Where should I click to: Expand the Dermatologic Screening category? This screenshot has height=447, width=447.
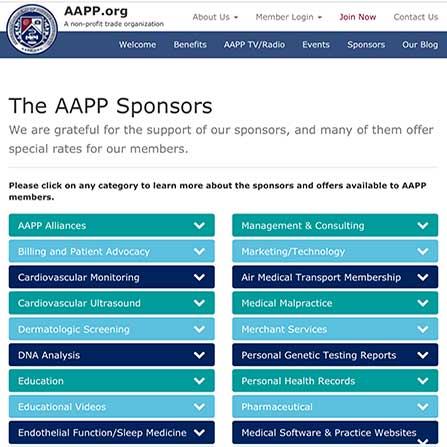(112, 329)
